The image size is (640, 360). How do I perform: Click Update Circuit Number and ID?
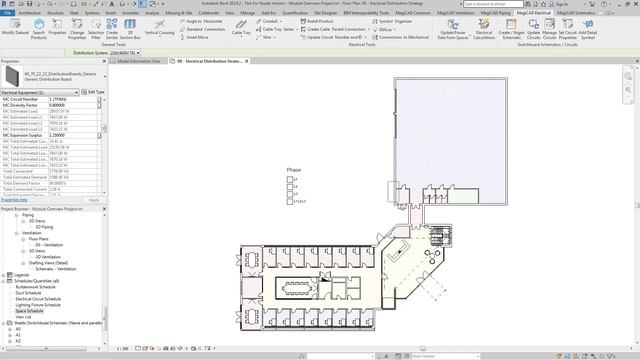tap(333, 37)
